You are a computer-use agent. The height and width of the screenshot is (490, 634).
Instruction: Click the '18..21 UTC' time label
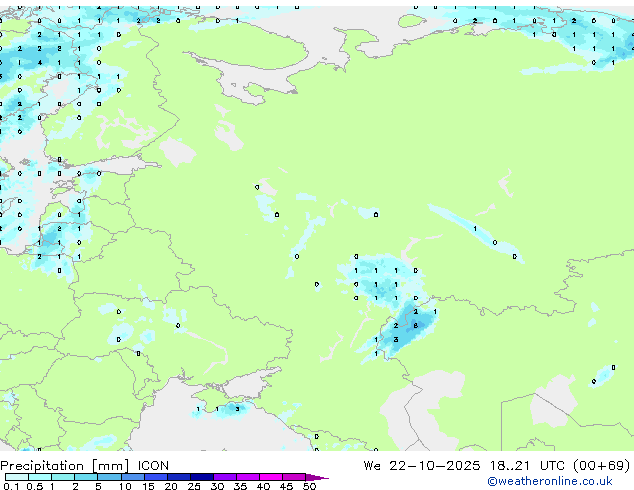[x=530, y=465]
